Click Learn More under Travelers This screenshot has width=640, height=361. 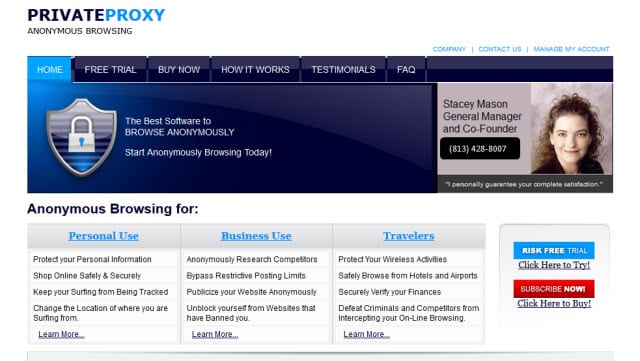coord(367,334)
